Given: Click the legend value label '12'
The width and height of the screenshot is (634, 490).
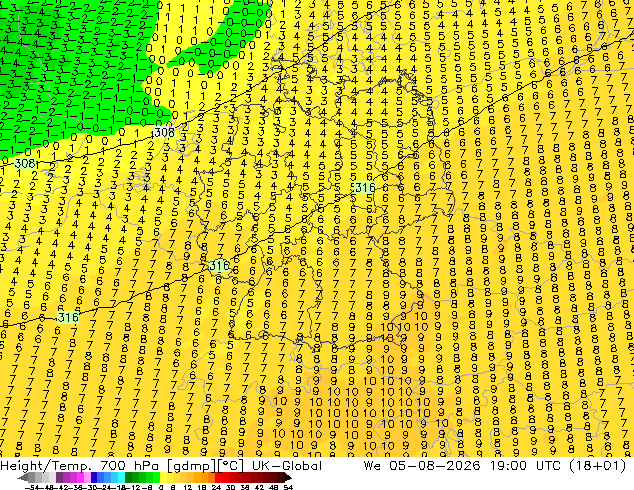Looking at the screenshot, I should 188,487.
